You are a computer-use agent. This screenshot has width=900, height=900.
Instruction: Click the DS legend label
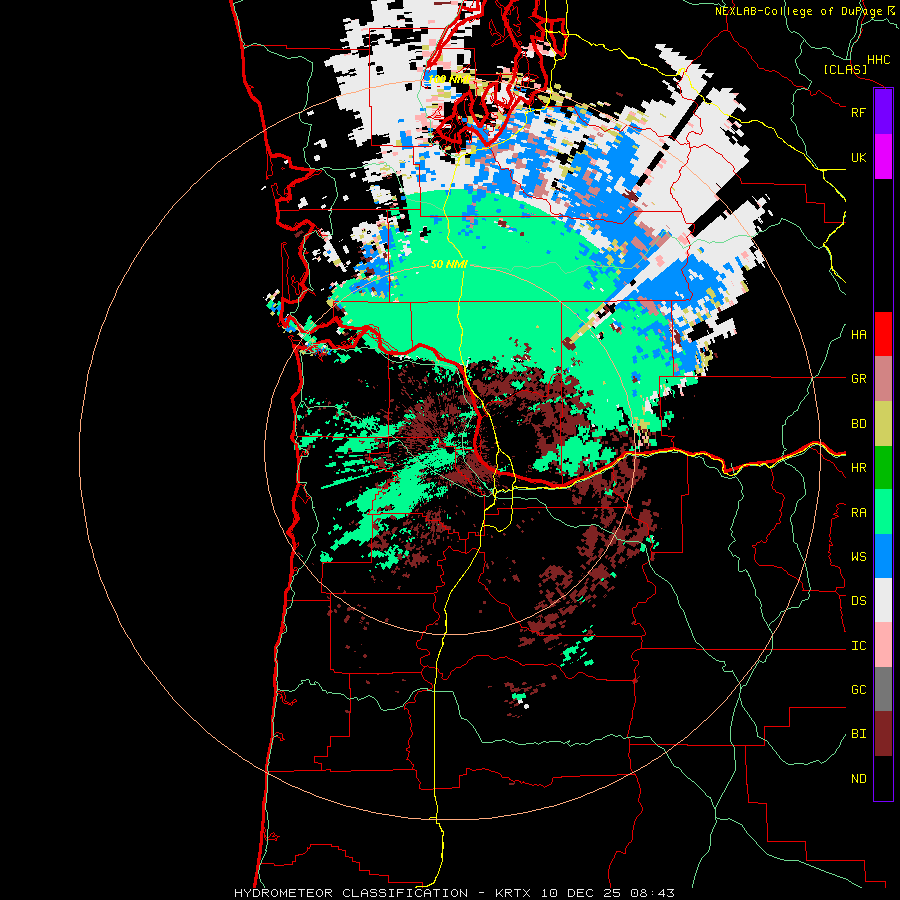click(x=859, y=601)
